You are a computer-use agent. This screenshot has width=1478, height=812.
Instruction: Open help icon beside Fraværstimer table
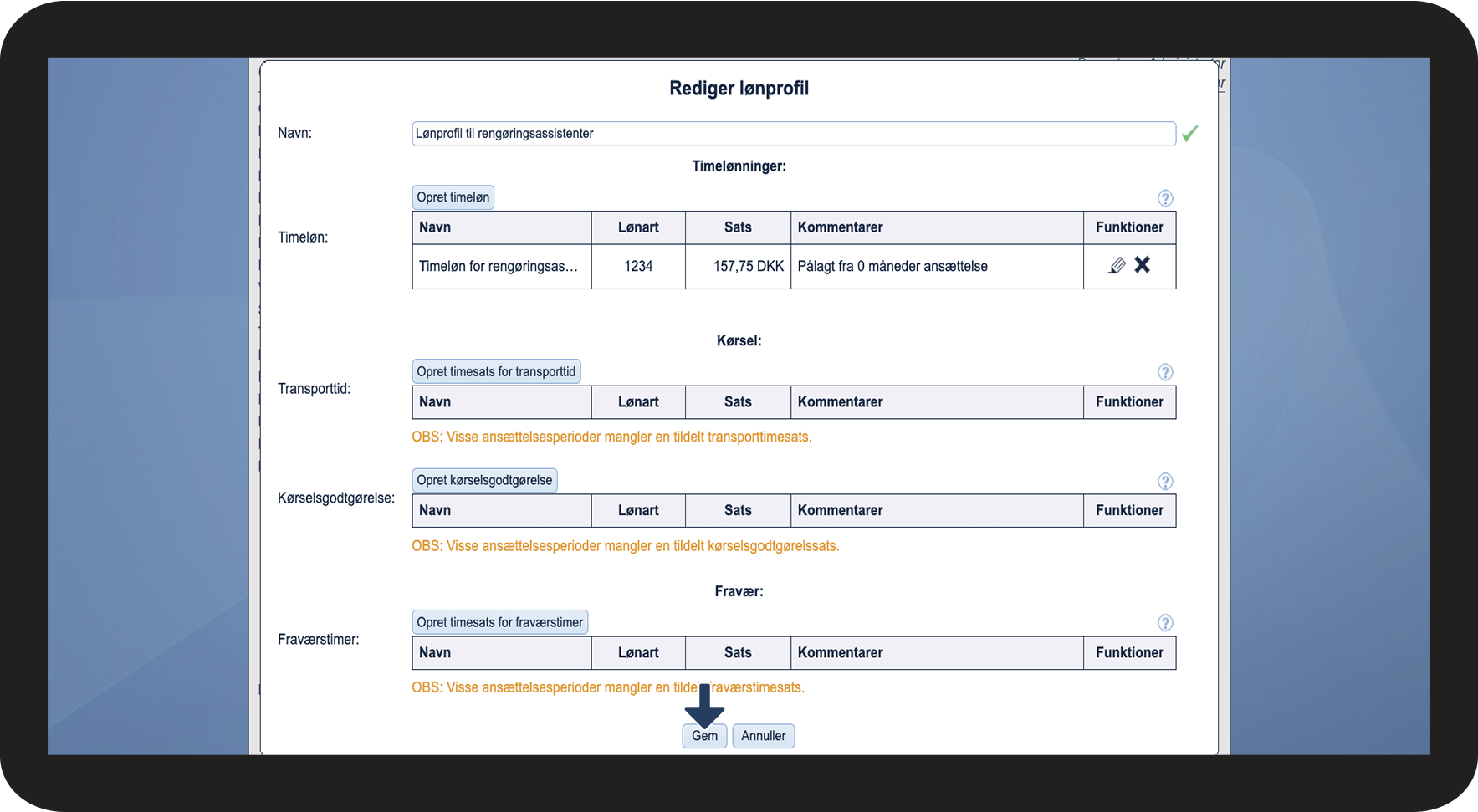point(1165,623)
